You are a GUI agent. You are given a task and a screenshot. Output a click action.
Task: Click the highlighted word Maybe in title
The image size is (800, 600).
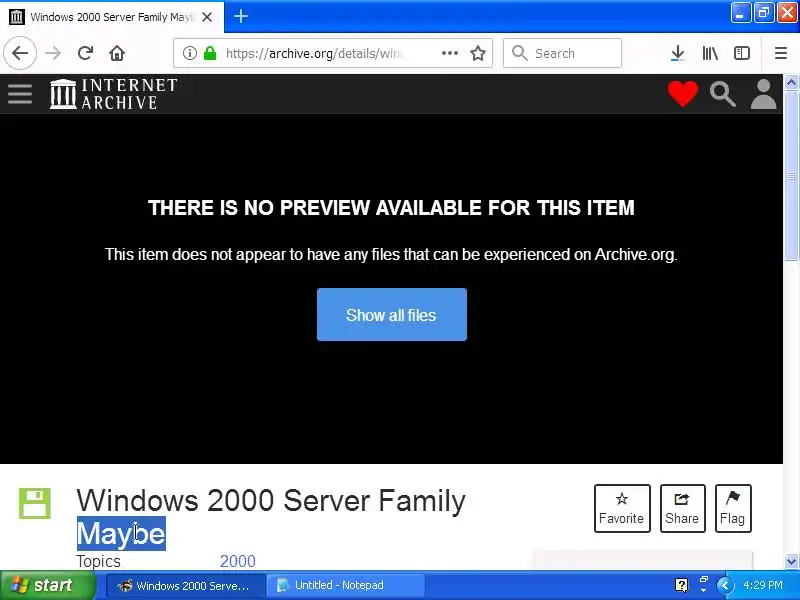click(x=121, y=534)
